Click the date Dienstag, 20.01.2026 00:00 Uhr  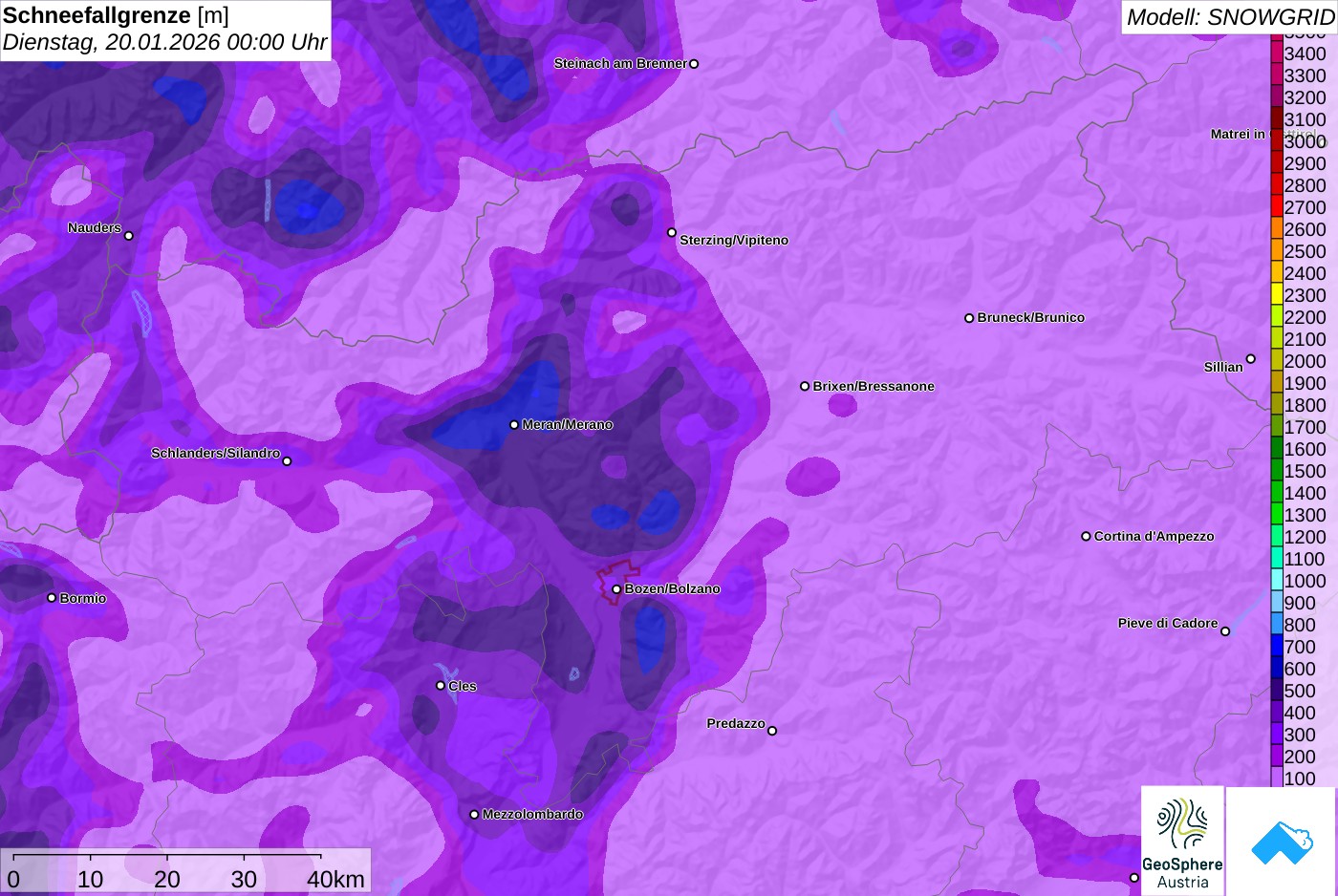[x=164, y=43]
